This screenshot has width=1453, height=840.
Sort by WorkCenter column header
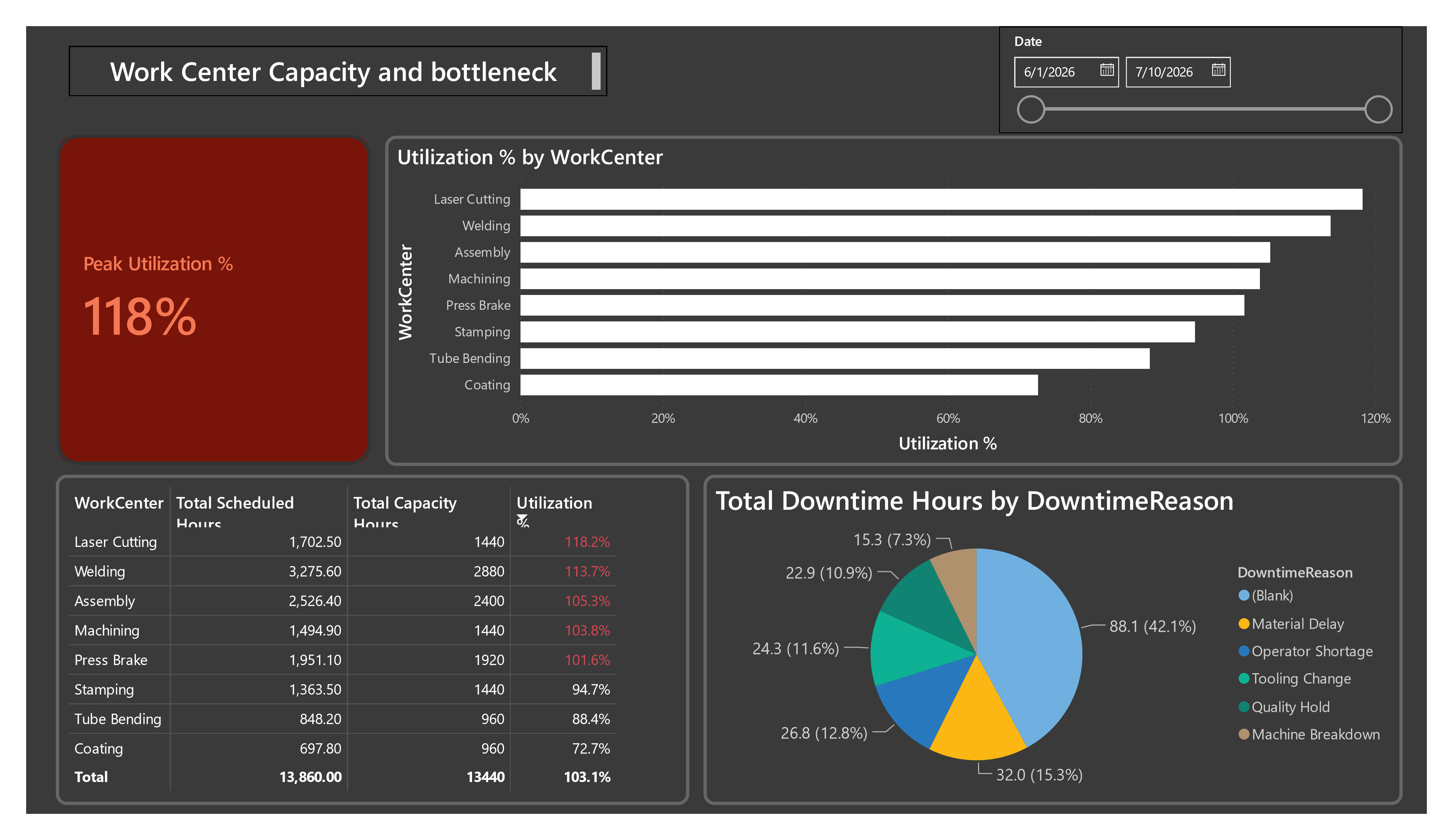pyautogui.click(x=119, y=503)
